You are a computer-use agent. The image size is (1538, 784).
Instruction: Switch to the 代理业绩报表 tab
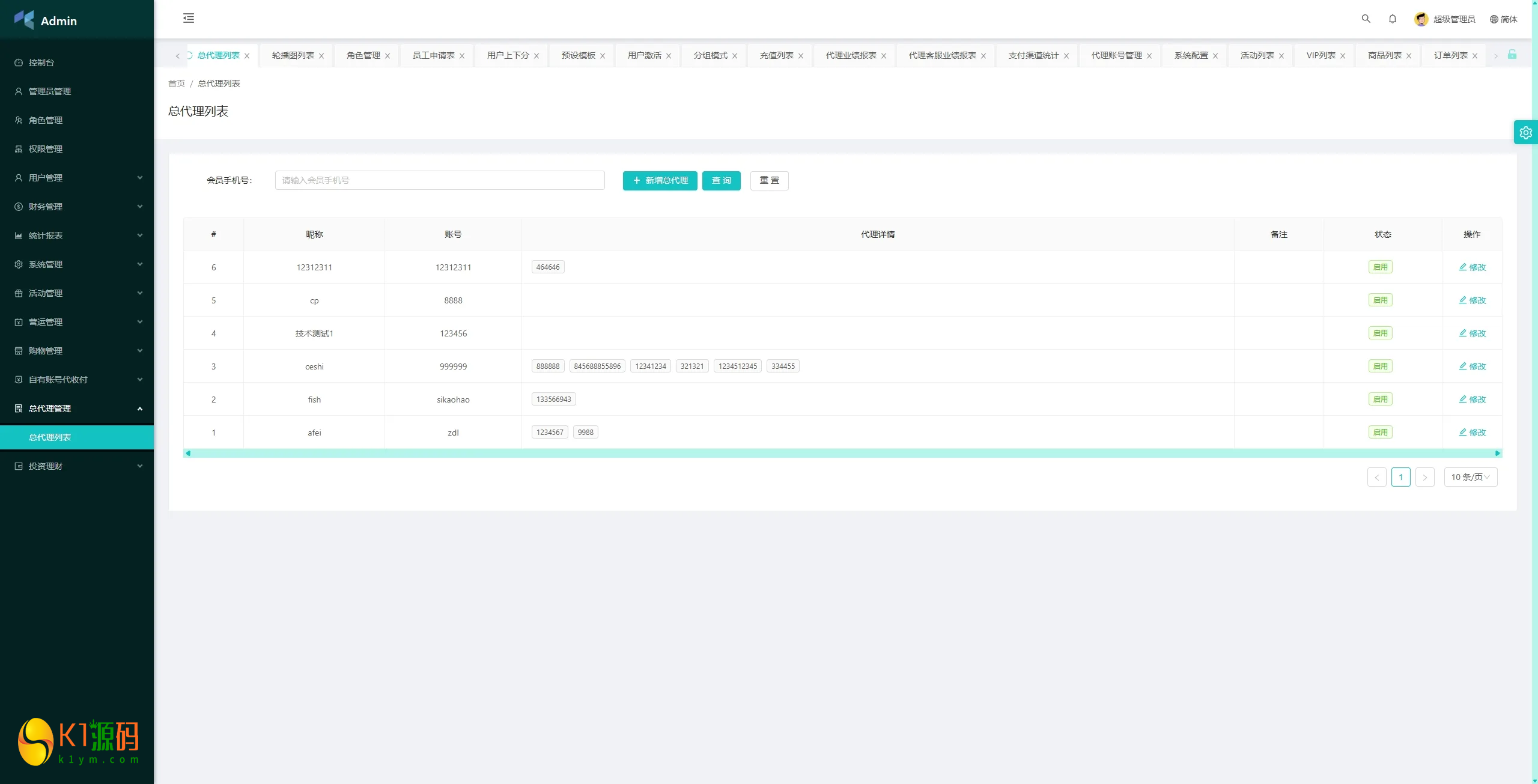pos(851,55)
